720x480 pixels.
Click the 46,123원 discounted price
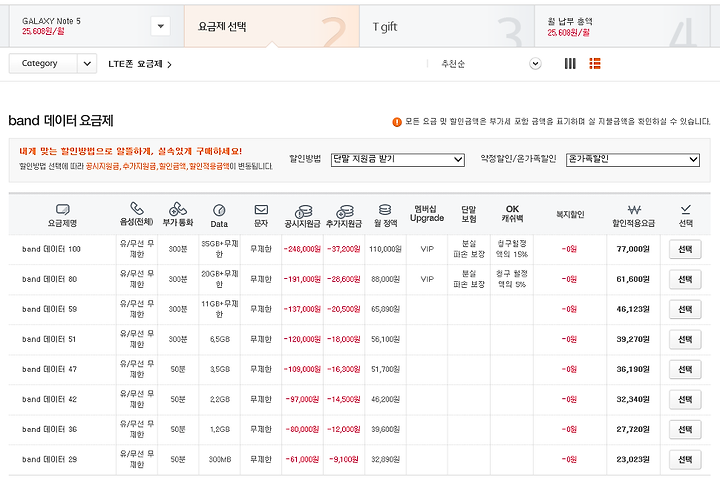633,309
